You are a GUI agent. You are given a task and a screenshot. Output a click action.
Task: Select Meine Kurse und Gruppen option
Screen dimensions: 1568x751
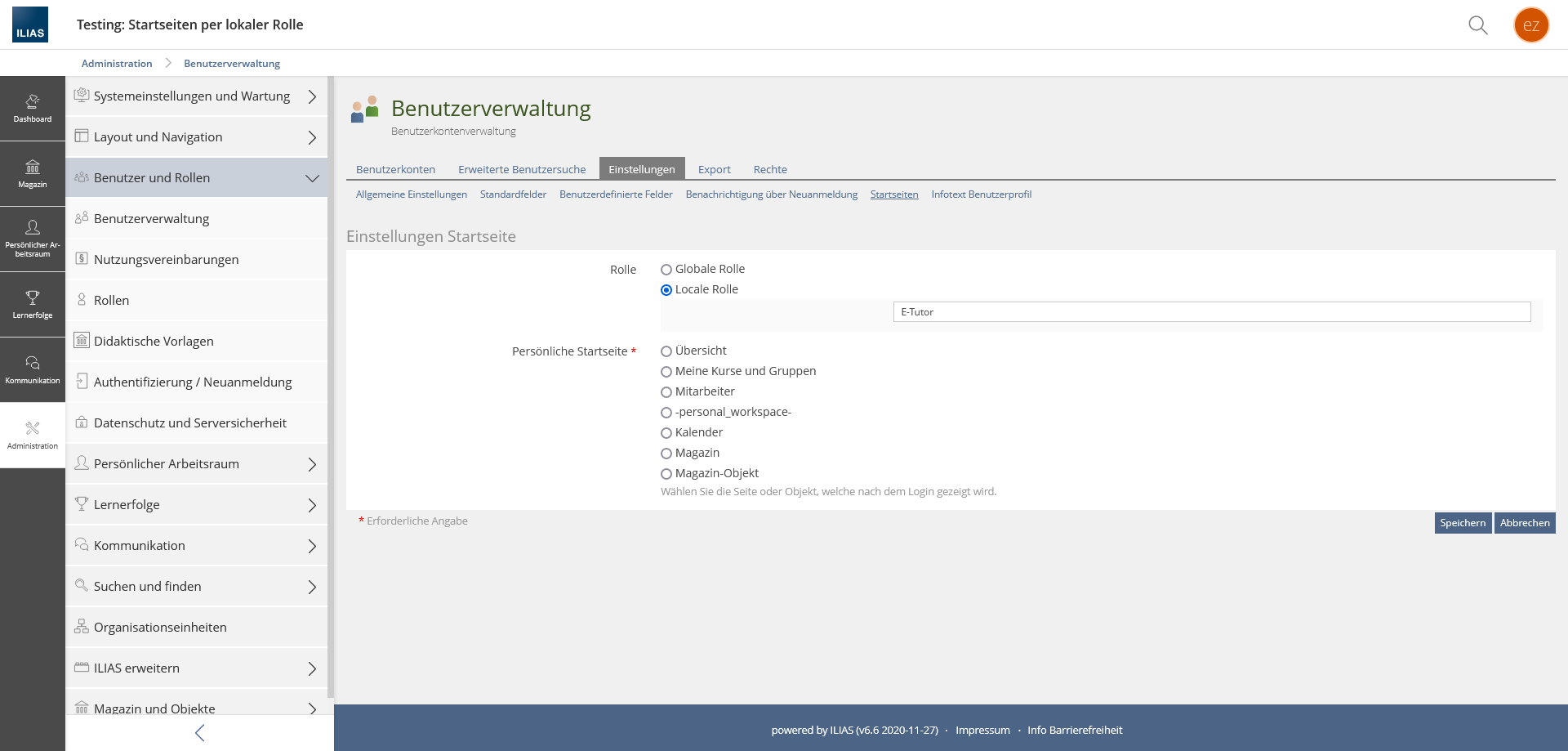coord(666,372)
